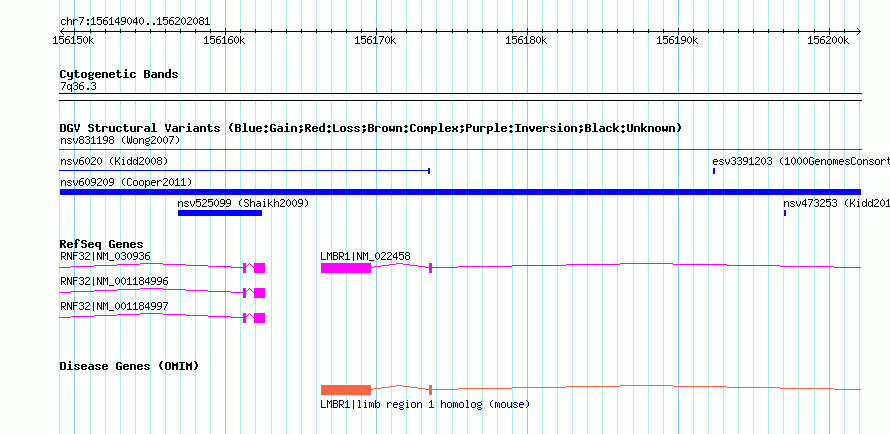Click the small blue esv3391203 variant marker
Image resolution: width=890 pixels, height=434 pixels.
tap(713, 170)
